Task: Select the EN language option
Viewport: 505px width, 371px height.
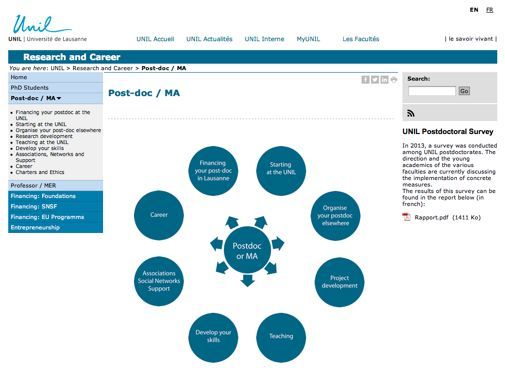Action: [x=474, y=10]
